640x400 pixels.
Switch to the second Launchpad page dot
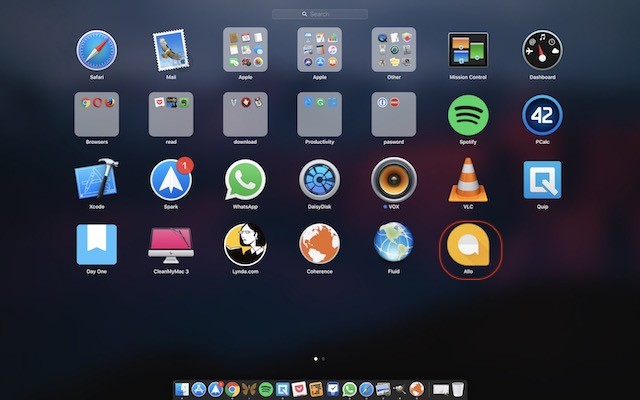pyautogui.click(x=323, y=359)
